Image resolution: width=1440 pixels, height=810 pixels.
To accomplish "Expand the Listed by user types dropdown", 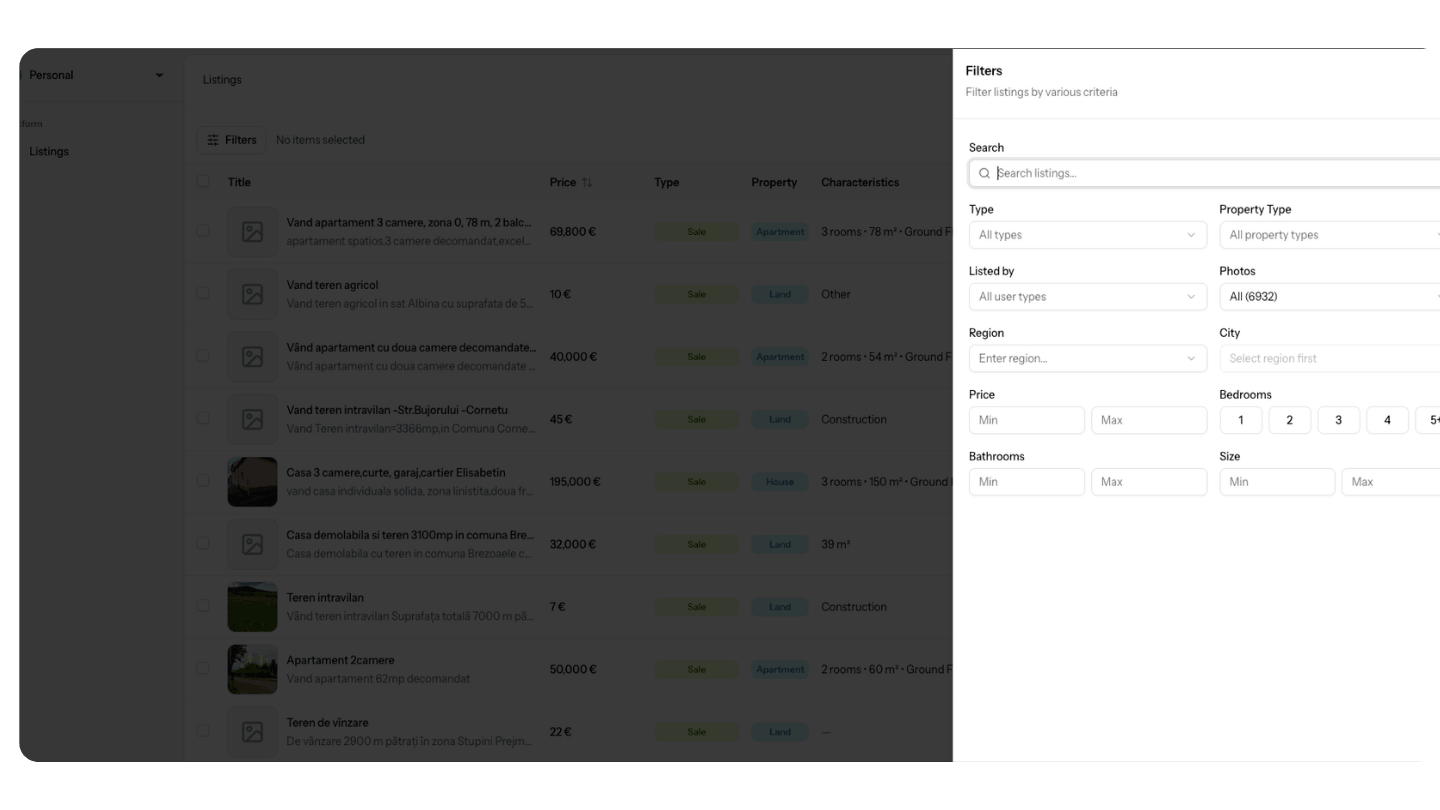I will pyautogui.click(x=1087, y=297).
